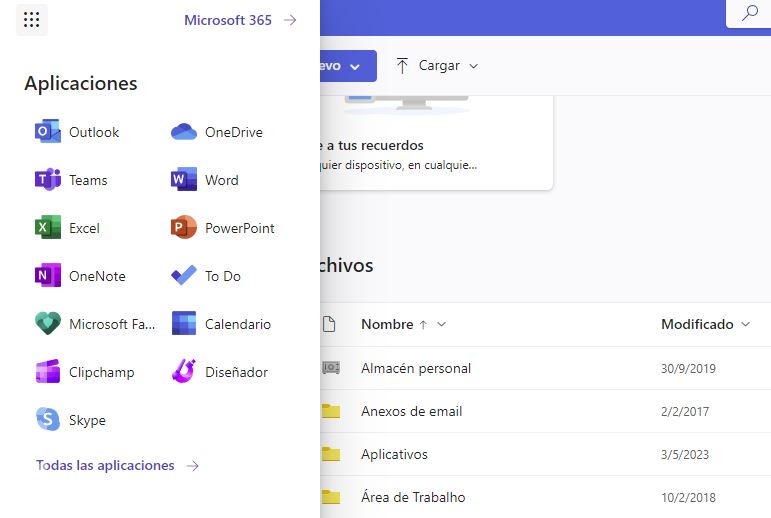This screenshot has height=518, width=771.
Task: Launch the Teams app
Action: [x=71, y=180]
